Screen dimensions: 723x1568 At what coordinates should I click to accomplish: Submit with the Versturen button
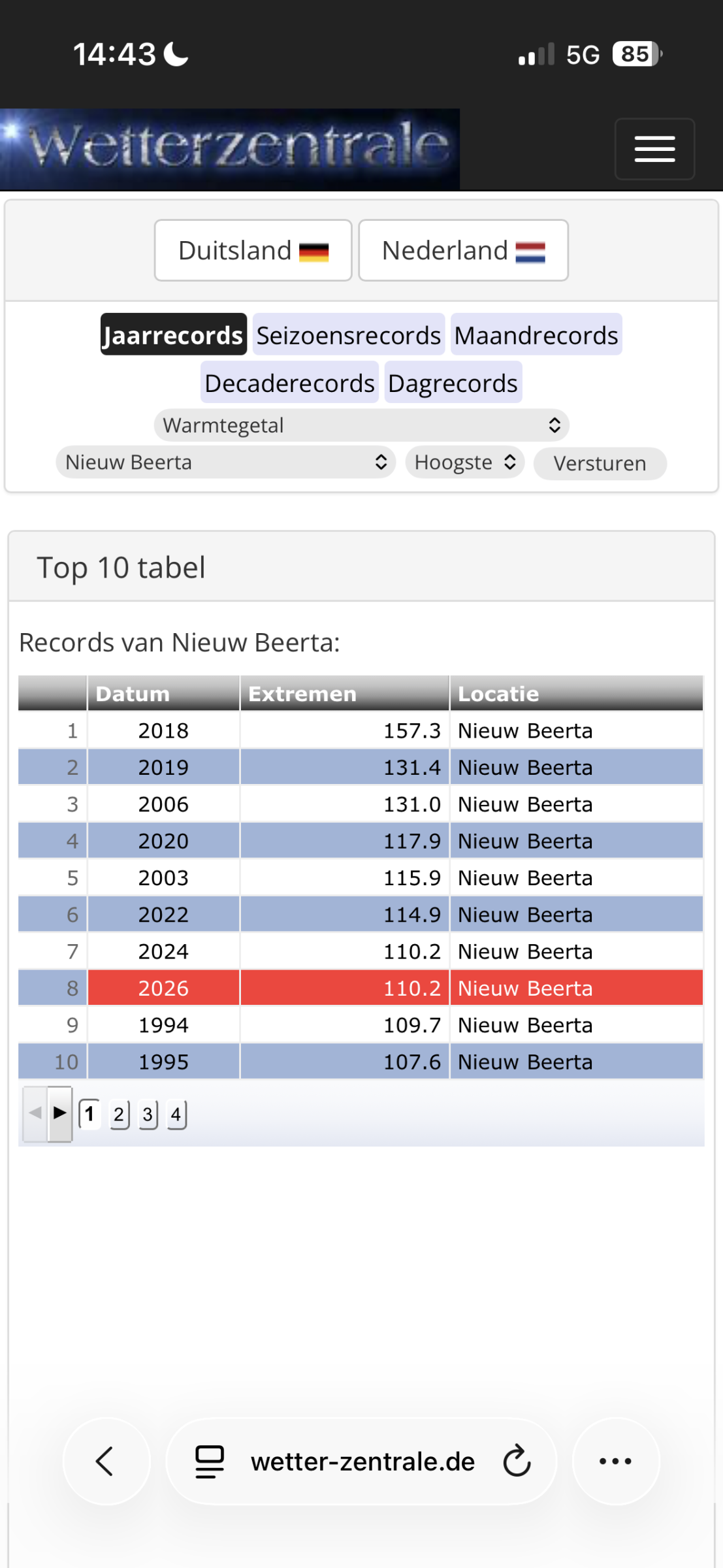click(600, 463)
